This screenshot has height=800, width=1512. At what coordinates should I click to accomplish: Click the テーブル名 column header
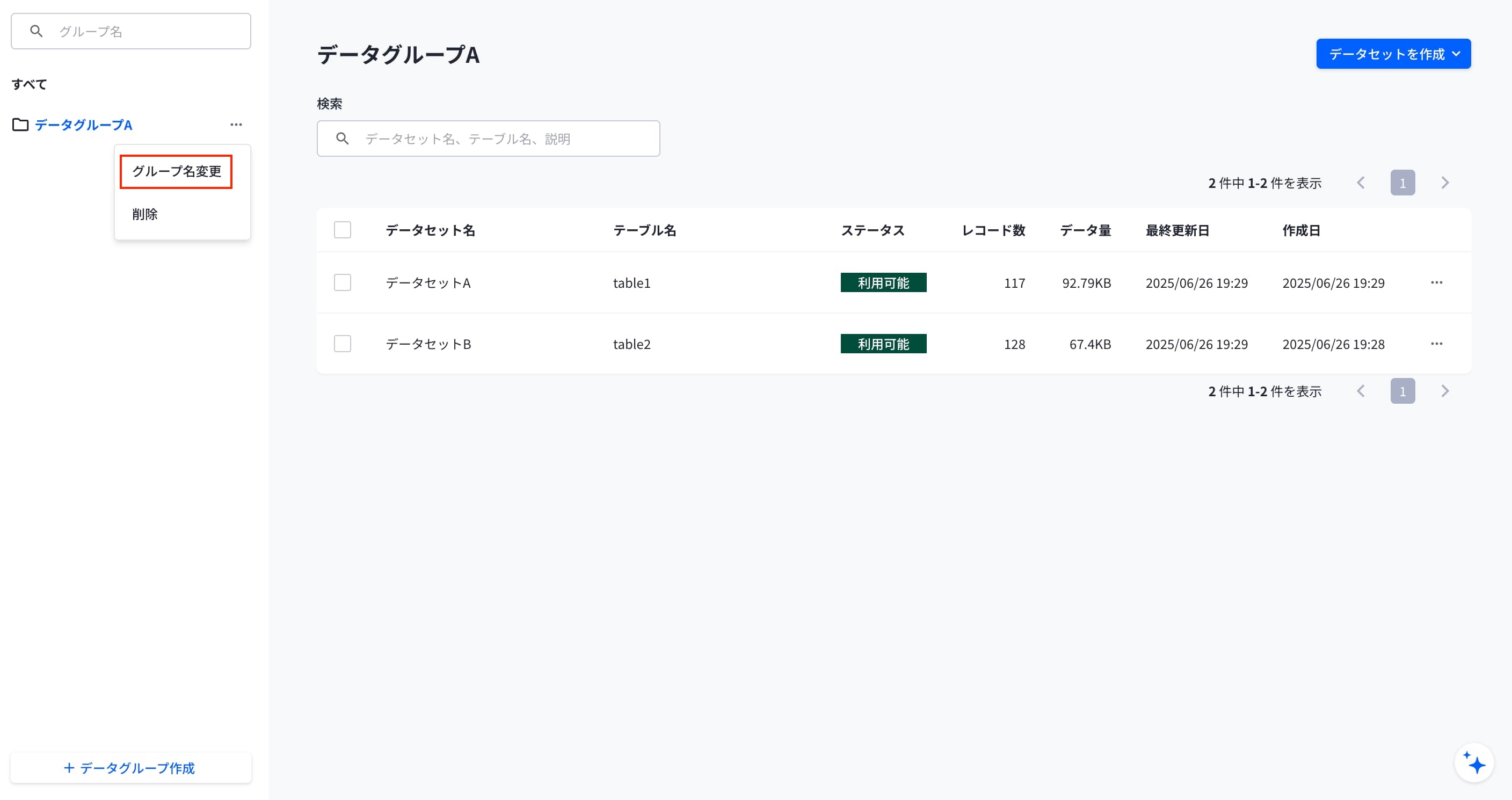pos(644,230)
